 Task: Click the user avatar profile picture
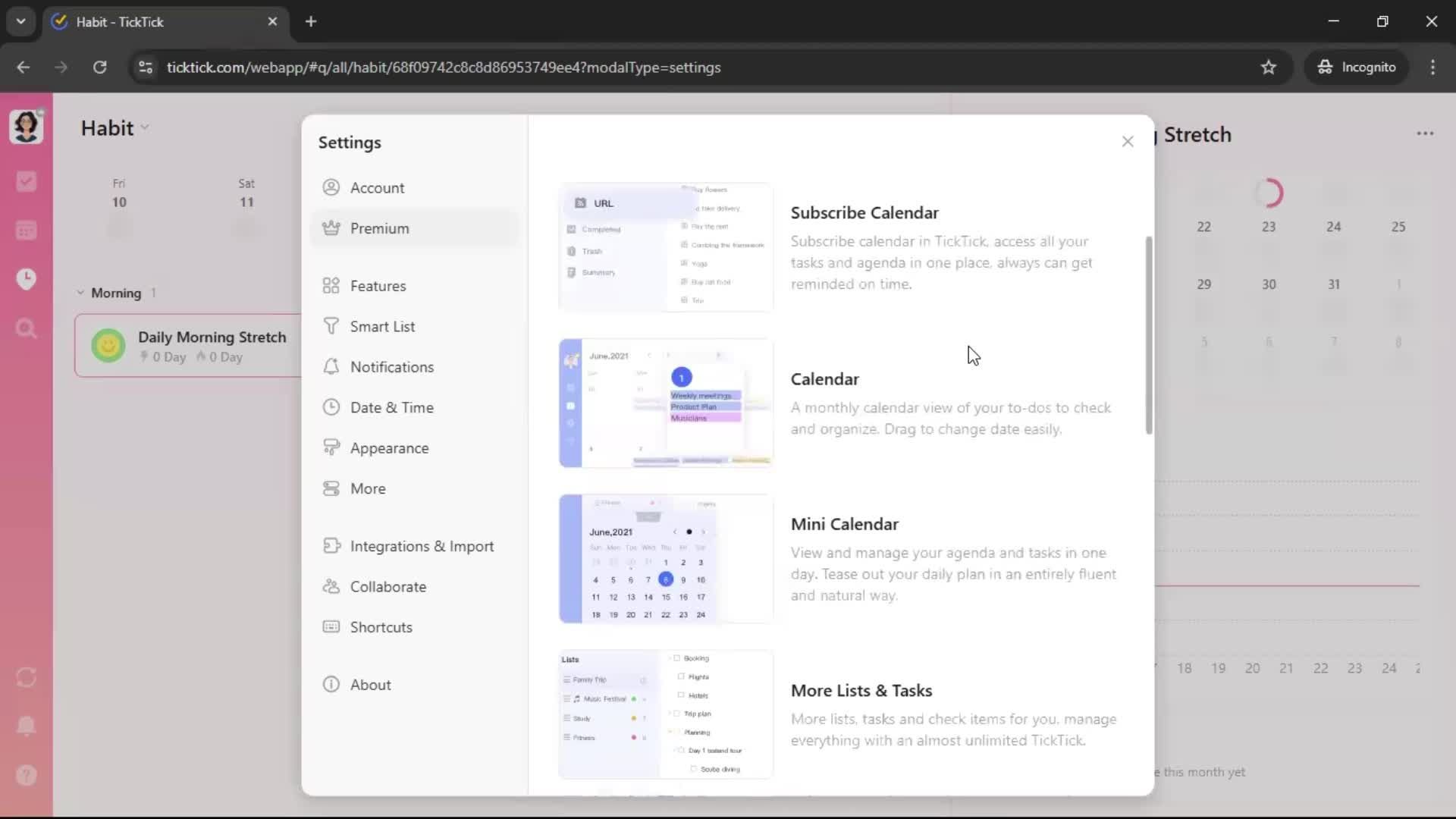tap(27, 126)
